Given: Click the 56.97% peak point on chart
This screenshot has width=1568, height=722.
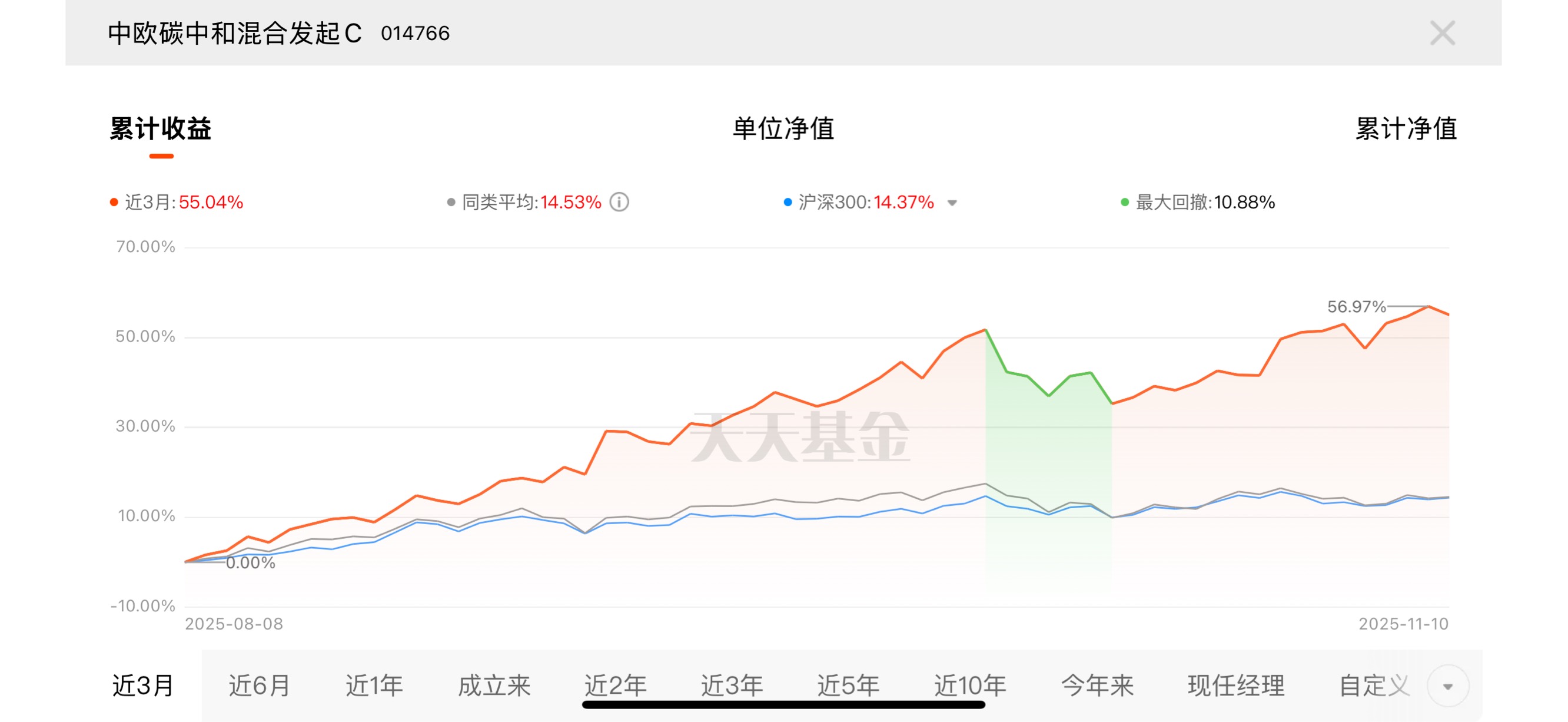Looking at the screenshot, I should point(1428,306).
